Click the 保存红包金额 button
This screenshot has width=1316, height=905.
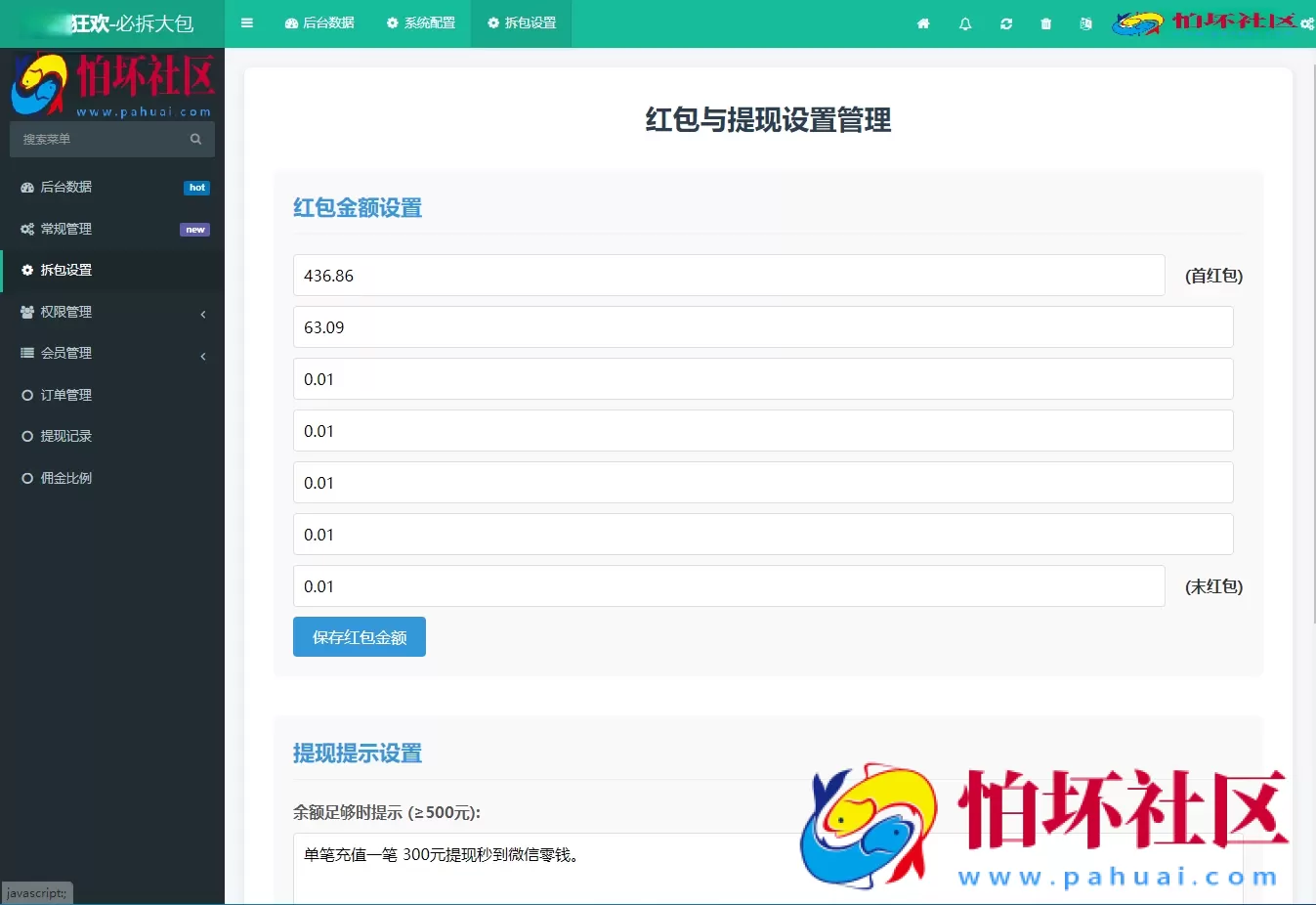click(359, 636)
